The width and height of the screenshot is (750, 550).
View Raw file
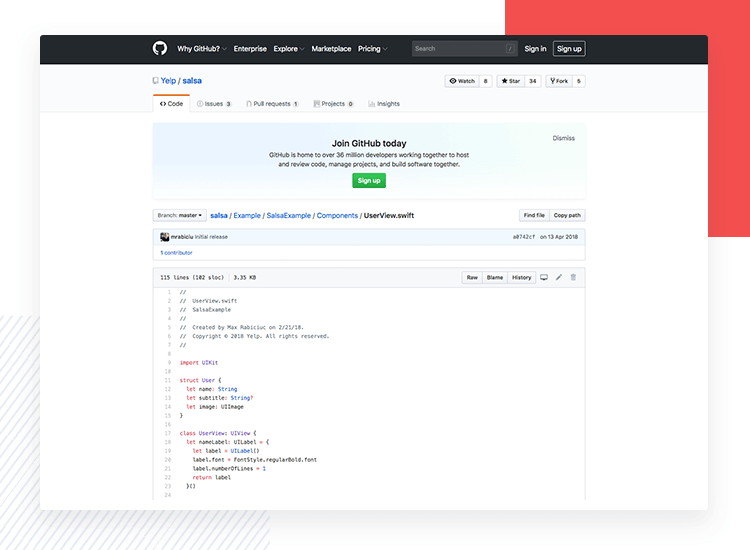pyautogui.click(x=472, y=277)
